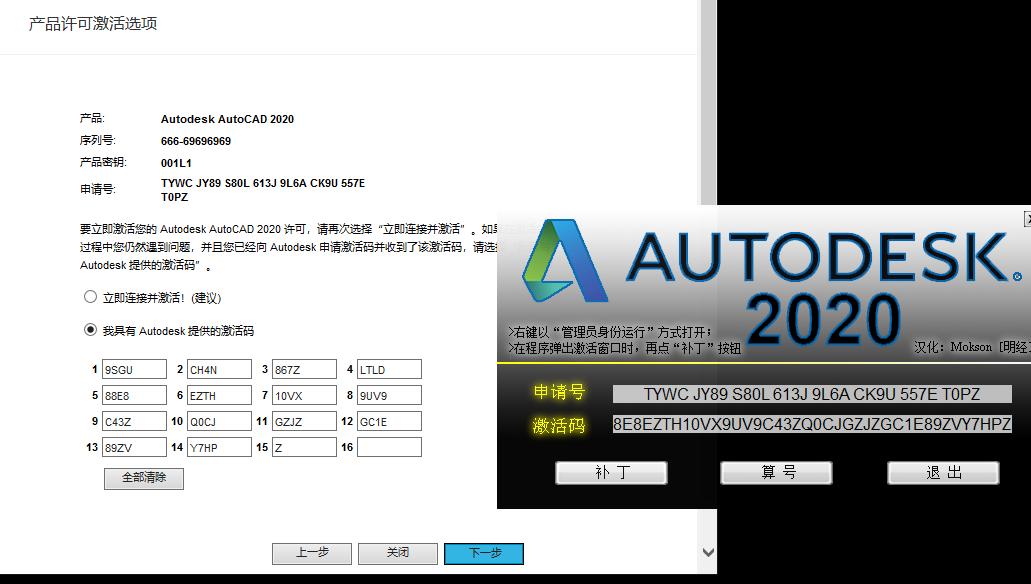Click activation code field 7 containing 10VX
This screenshot has width=1031, height=584.
304,395
